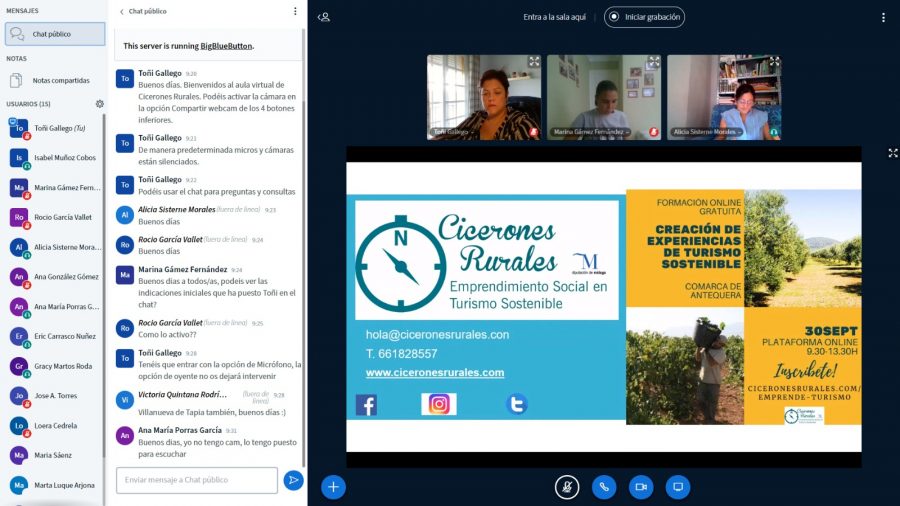900x506 pixels.
Task: Select user Marta Luque Arjona
Action: tap(55, 485)
